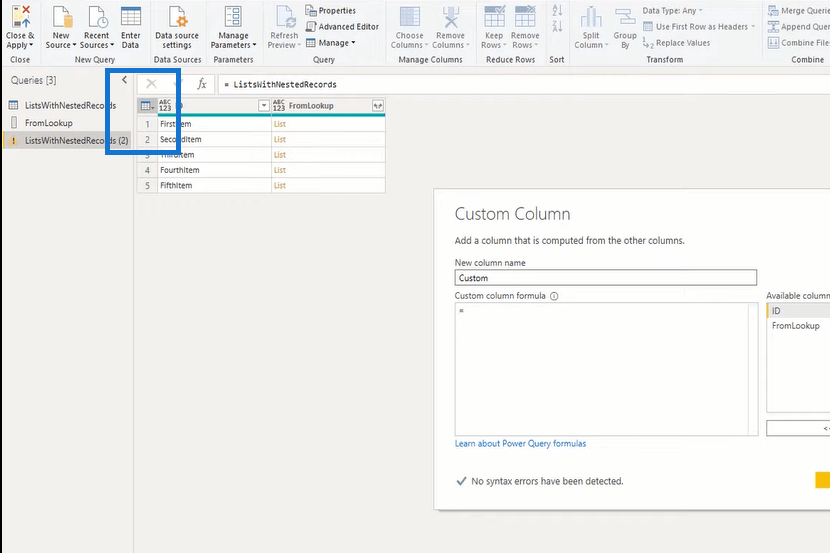Screen dimensions: 830x553
Task: Select the FromLookup query
Action: 67,123
